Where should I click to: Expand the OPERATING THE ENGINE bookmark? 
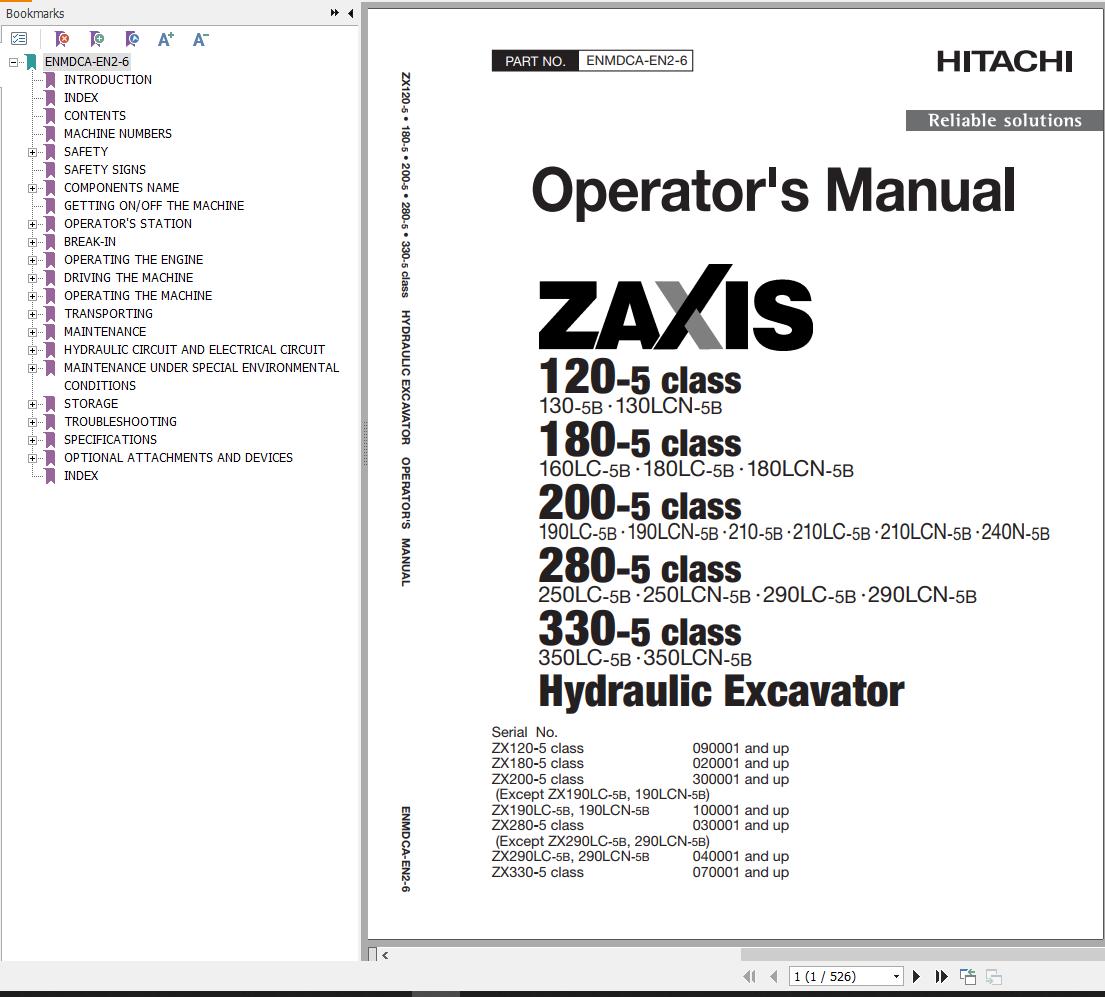point(32,260)
